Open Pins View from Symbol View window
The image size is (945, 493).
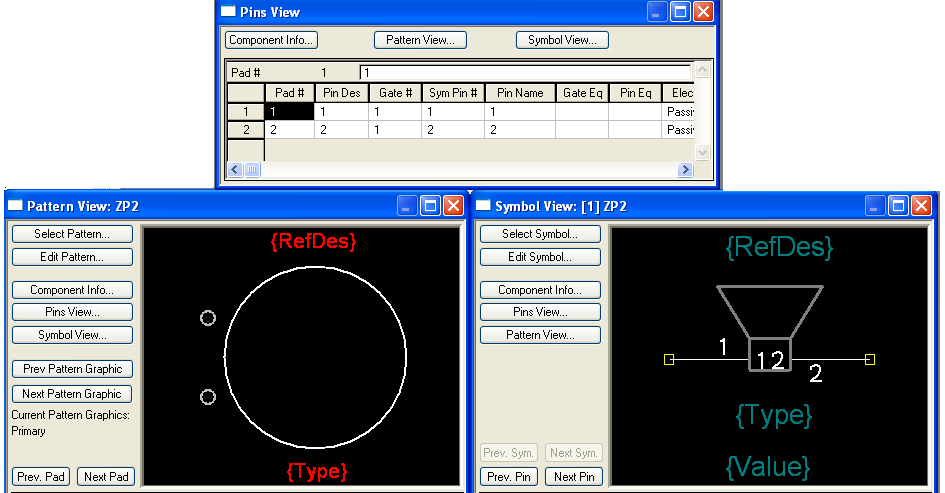[x=540, y=312]
